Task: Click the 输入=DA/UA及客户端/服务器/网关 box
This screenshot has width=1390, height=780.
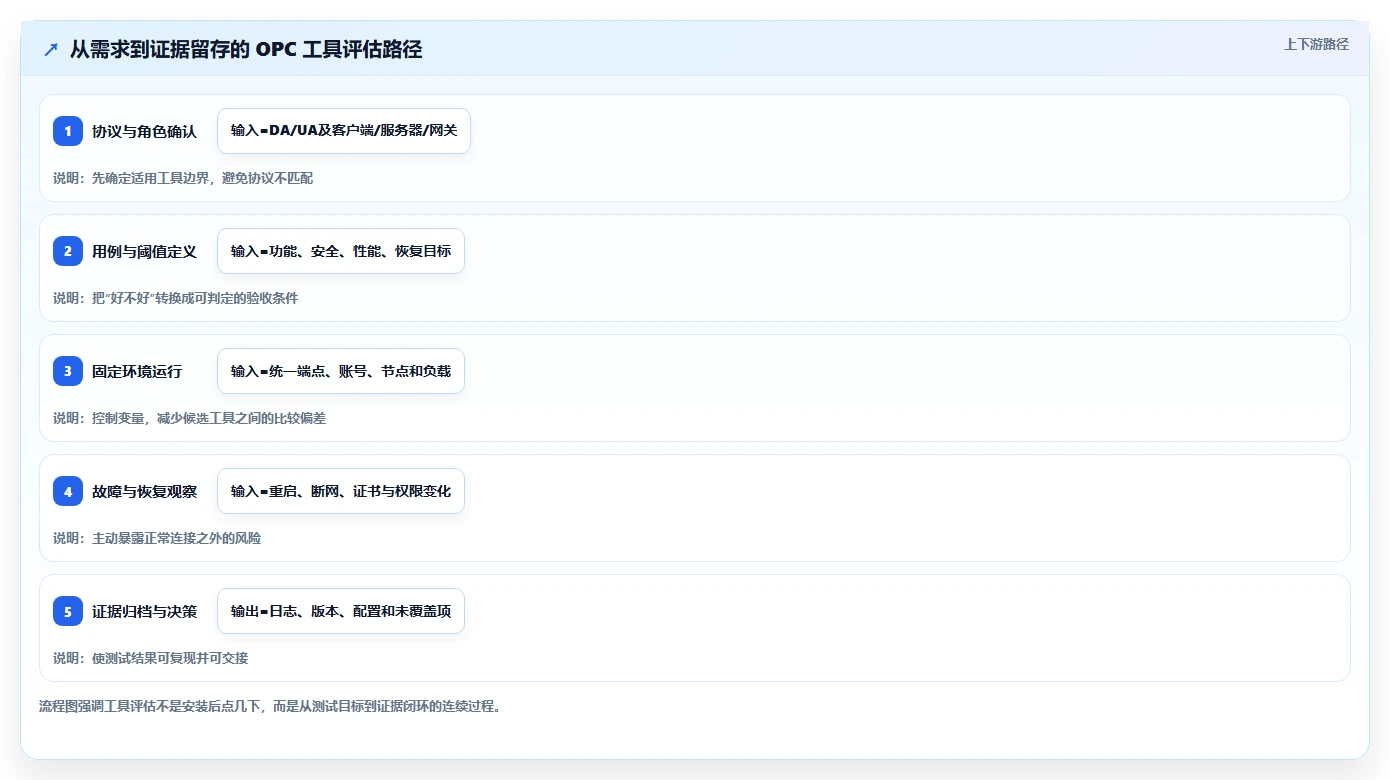Action: point(344,131)
